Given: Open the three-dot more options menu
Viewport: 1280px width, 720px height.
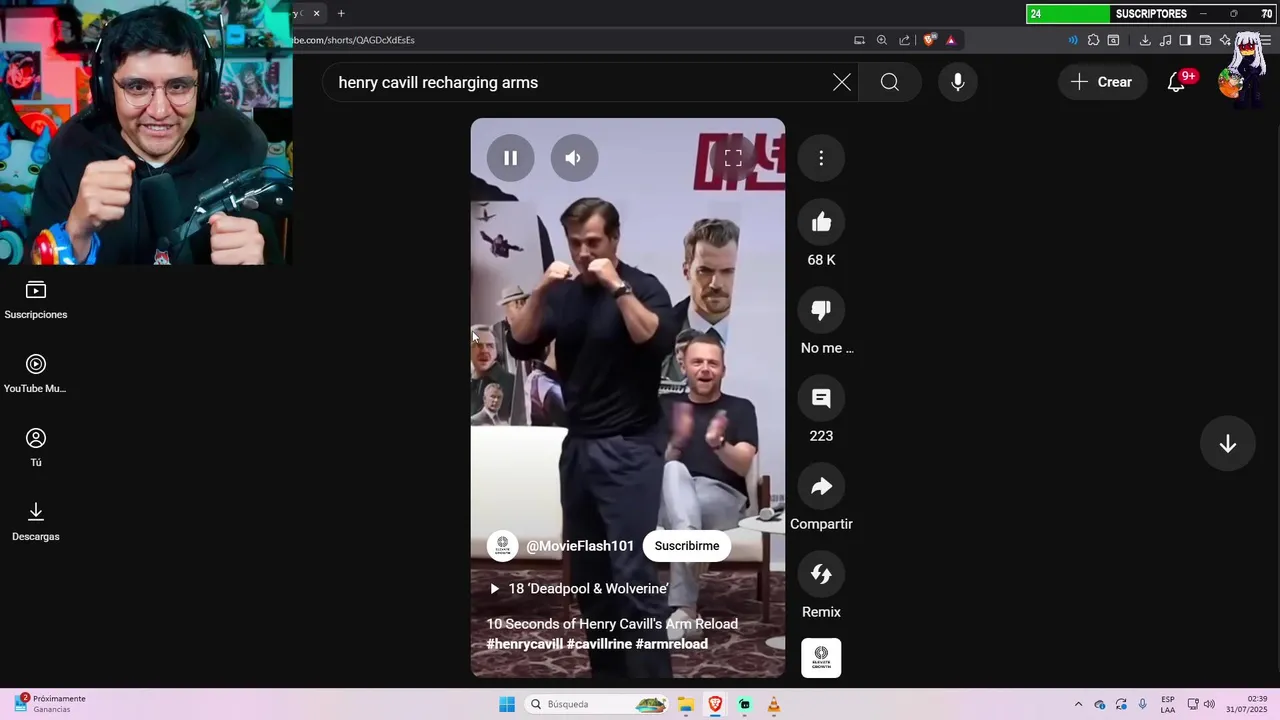Looking at the screenshot, I should pyautogui.click(x=821, y=158).
